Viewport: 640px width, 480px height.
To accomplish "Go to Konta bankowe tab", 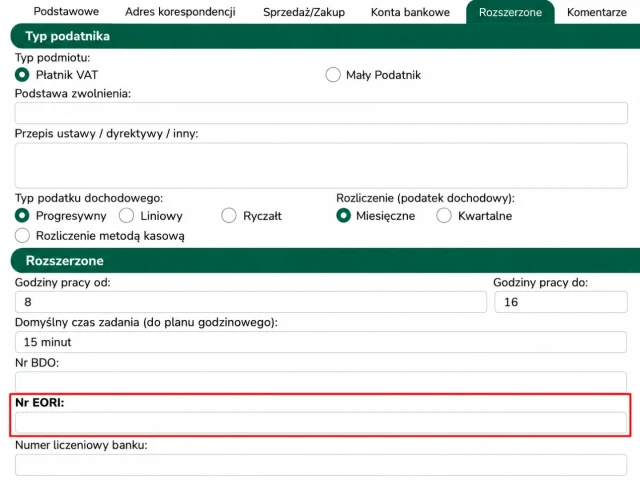I will tap(410, 12).
